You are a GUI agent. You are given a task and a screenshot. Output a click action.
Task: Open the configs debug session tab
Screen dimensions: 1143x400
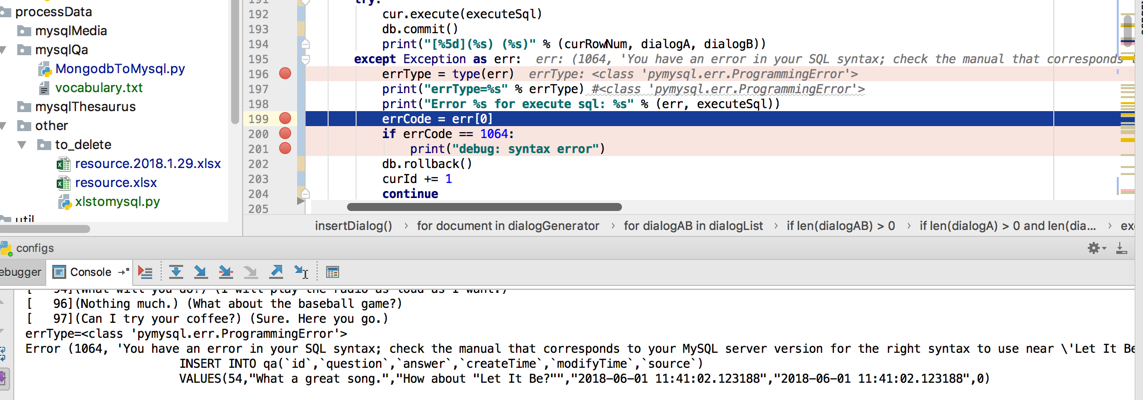point(27,248)
